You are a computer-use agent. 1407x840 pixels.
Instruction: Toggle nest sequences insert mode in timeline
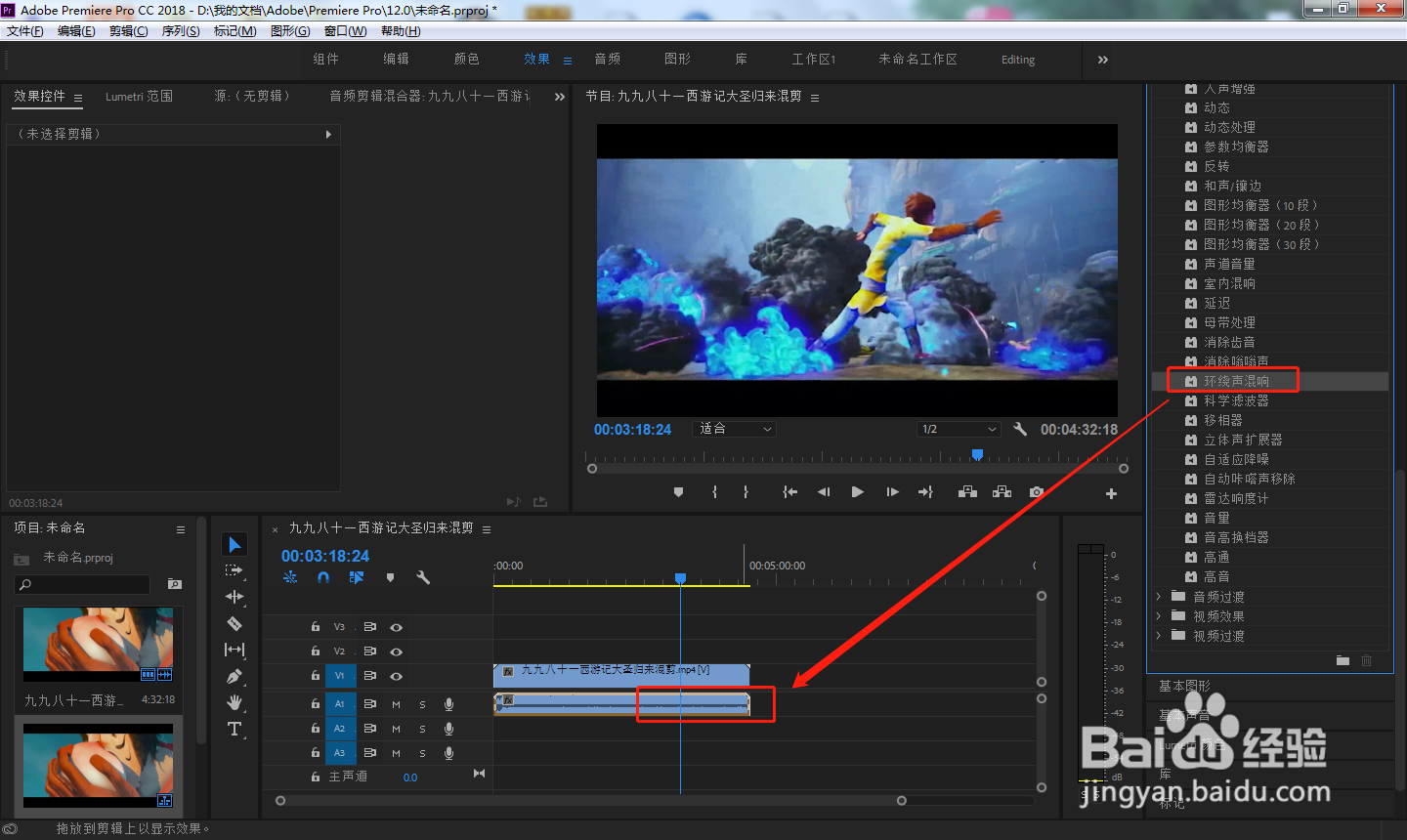(x=290, y=577)
